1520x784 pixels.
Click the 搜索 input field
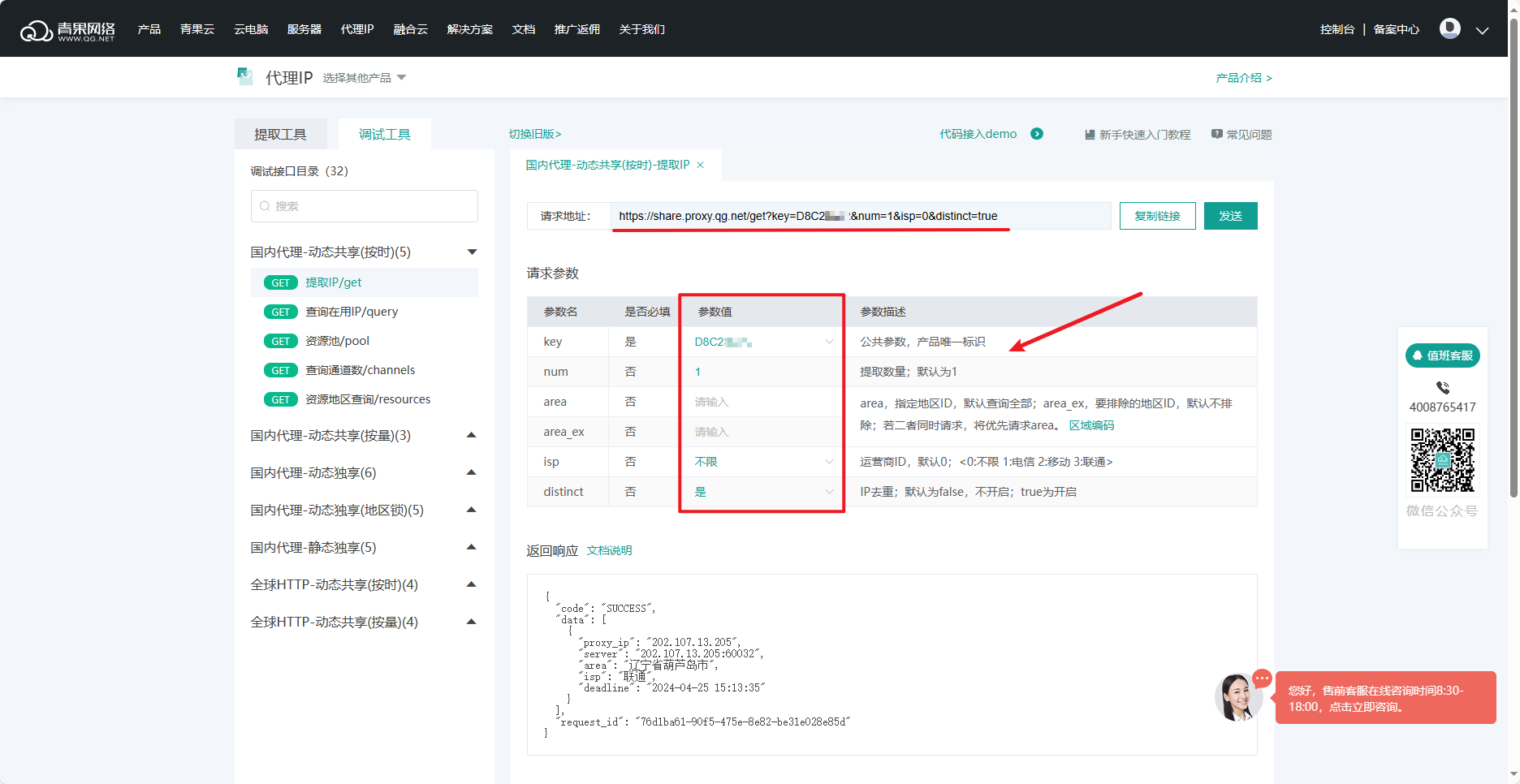(x=365, y=206)
